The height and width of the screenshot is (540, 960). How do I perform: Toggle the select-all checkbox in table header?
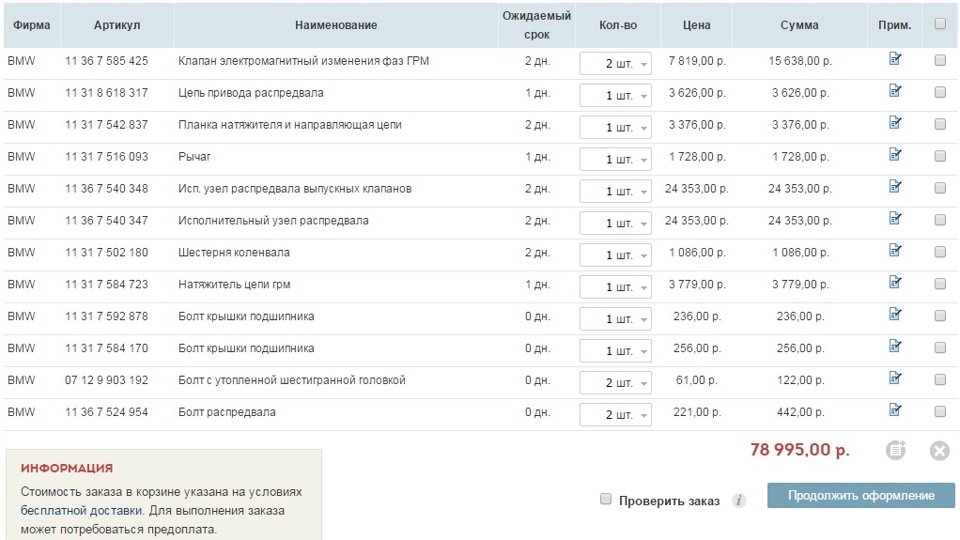tap(940, 24)
